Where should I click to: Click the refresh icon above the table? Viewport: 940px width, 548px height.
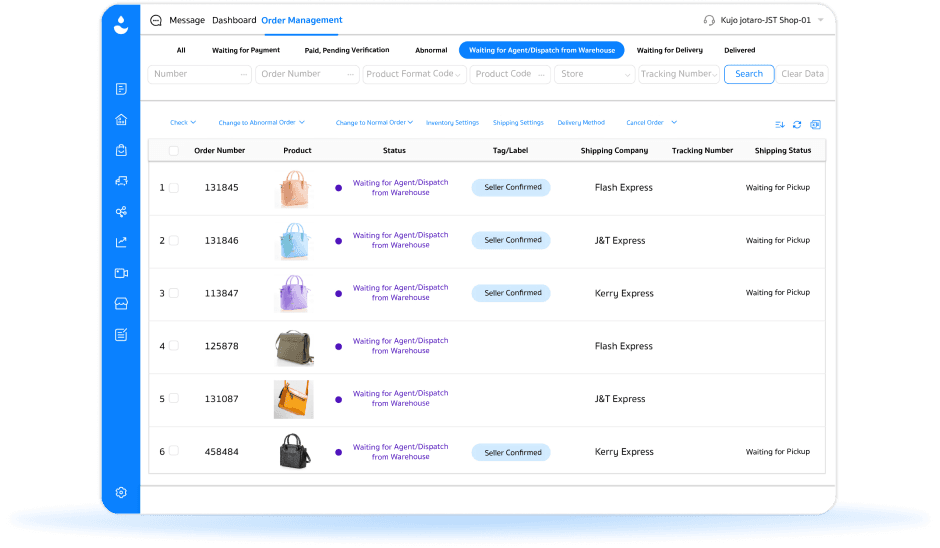tap(797, 124)
